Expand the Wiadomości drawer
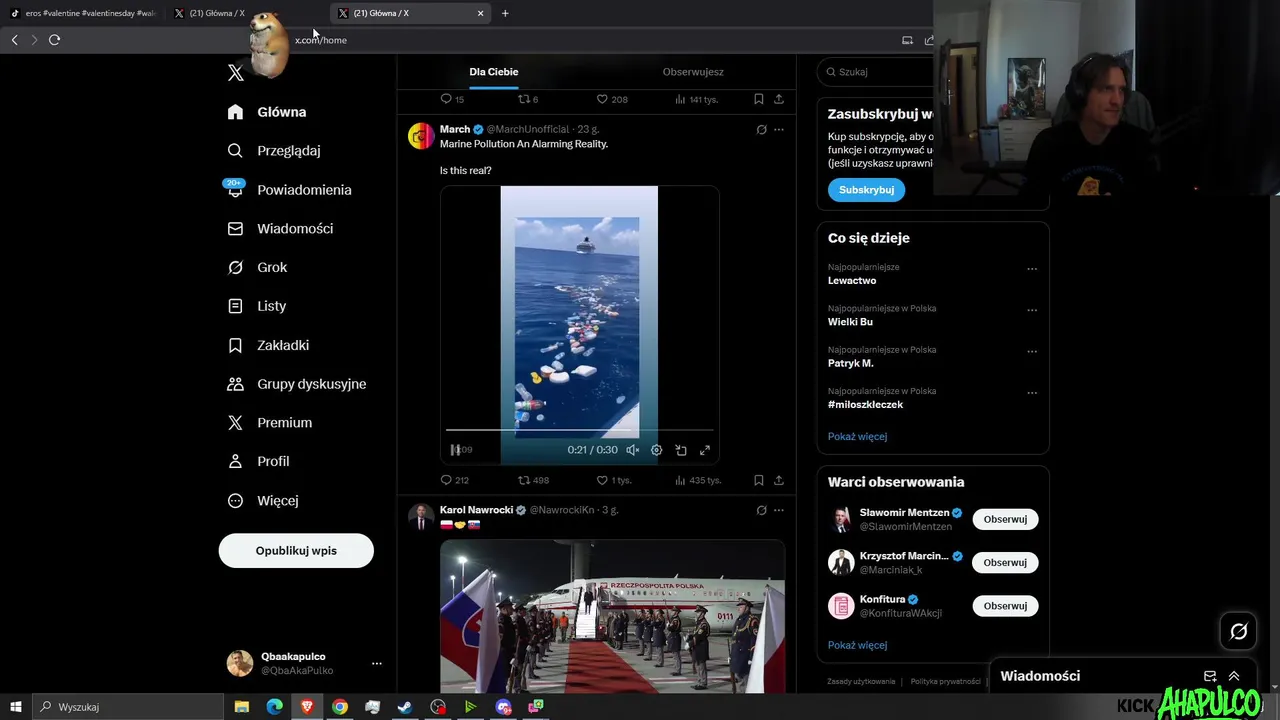Viewport: 1280px width, 720px height. pyautogui.click(x=1234, y=676)
